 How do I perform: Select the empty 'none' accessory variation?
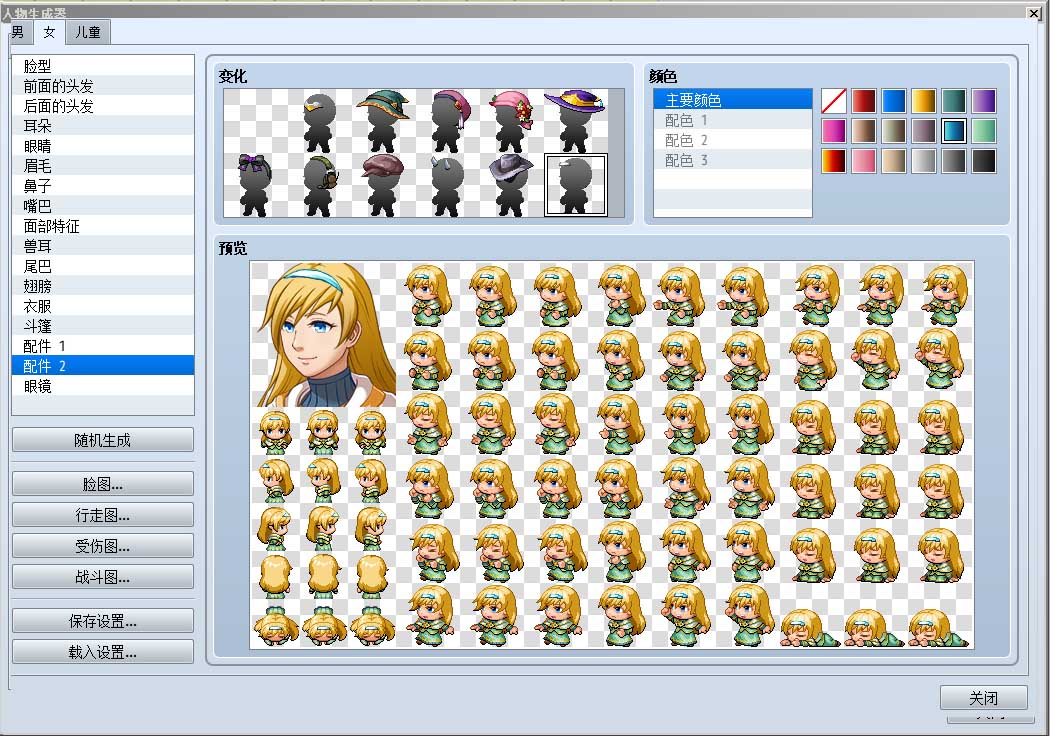click(x=255, y=121)
